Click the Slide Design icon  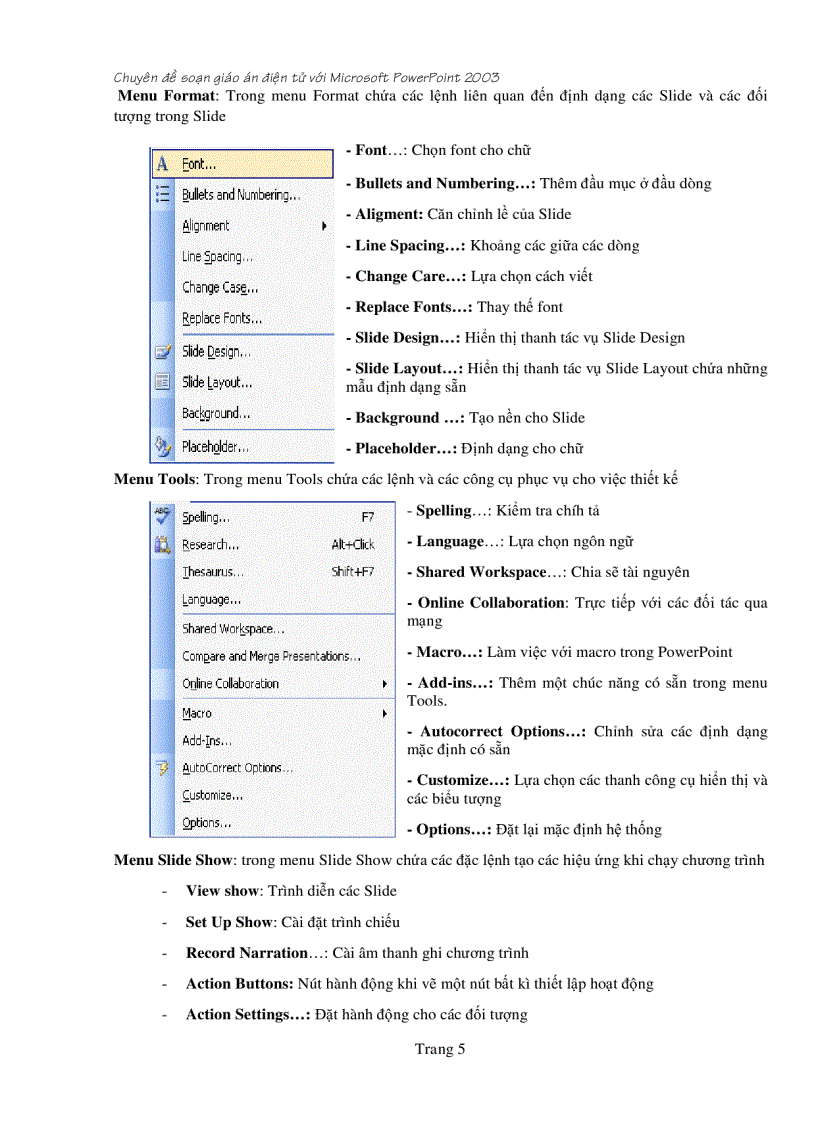[x=163, y=351]
